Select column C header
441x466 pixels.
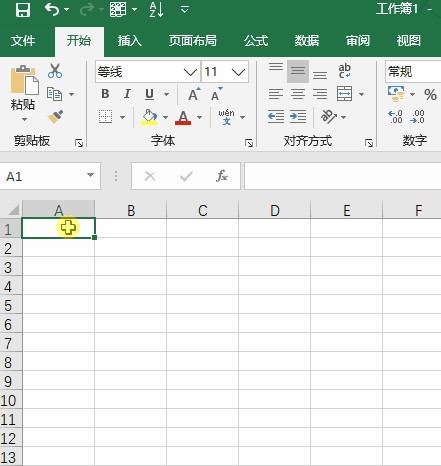click(203, 210)
